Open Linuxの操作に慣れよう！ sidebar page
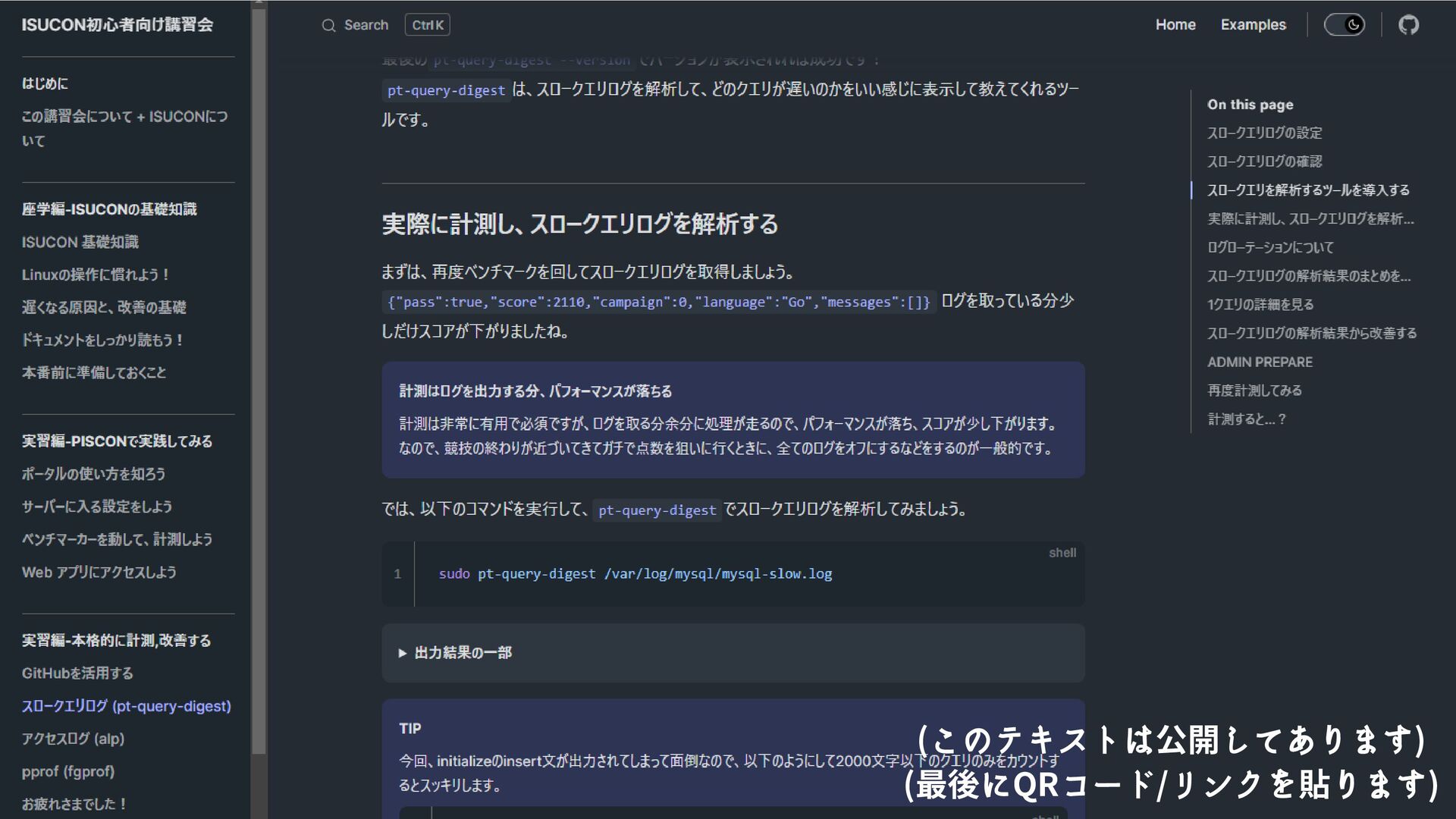The height and width of the screenshot is (819, 1456). pos(96,275)
